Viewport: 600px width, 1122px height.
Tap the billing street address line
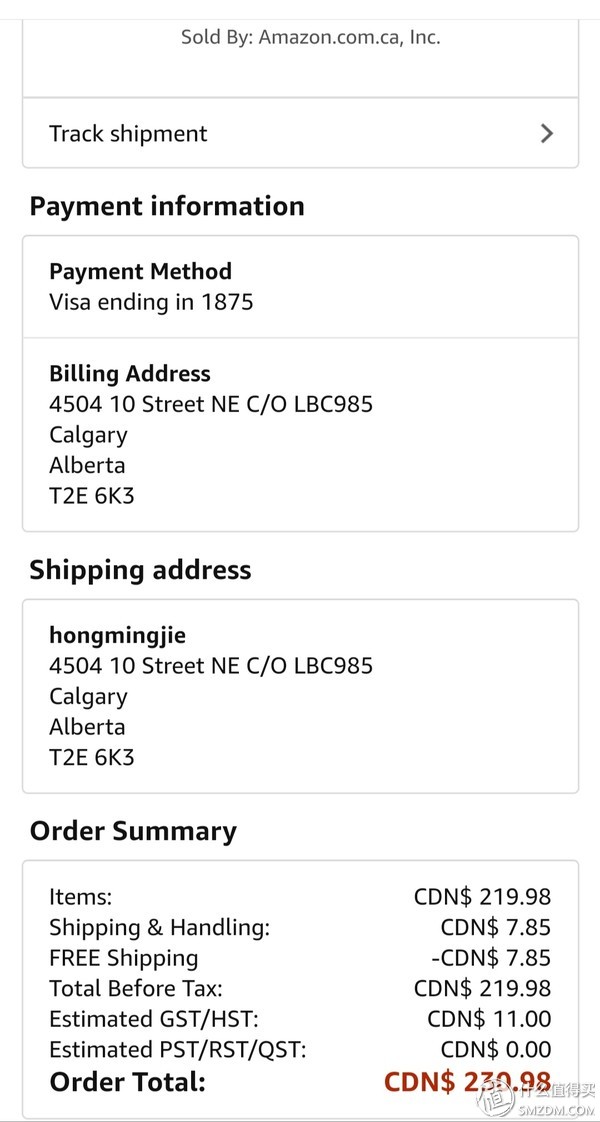pyautogui.click(x=211, y=404)
